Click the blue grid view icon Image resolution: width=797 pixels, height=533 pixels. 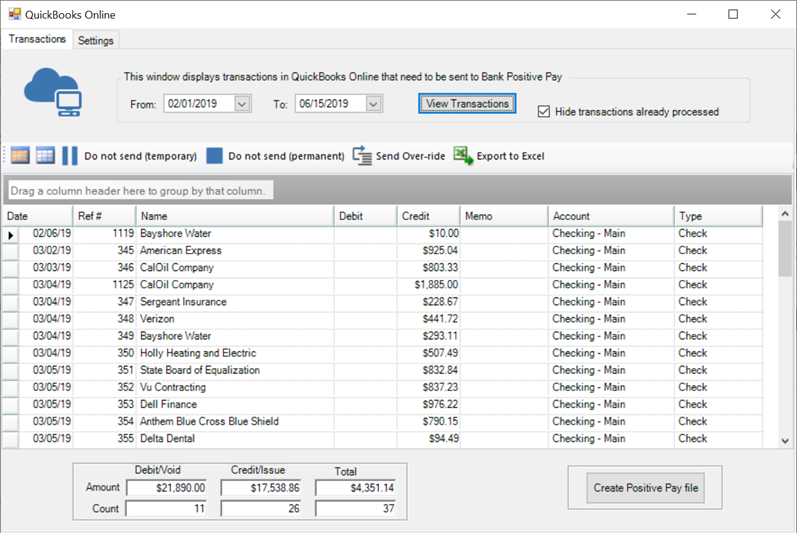pos(45,155)
